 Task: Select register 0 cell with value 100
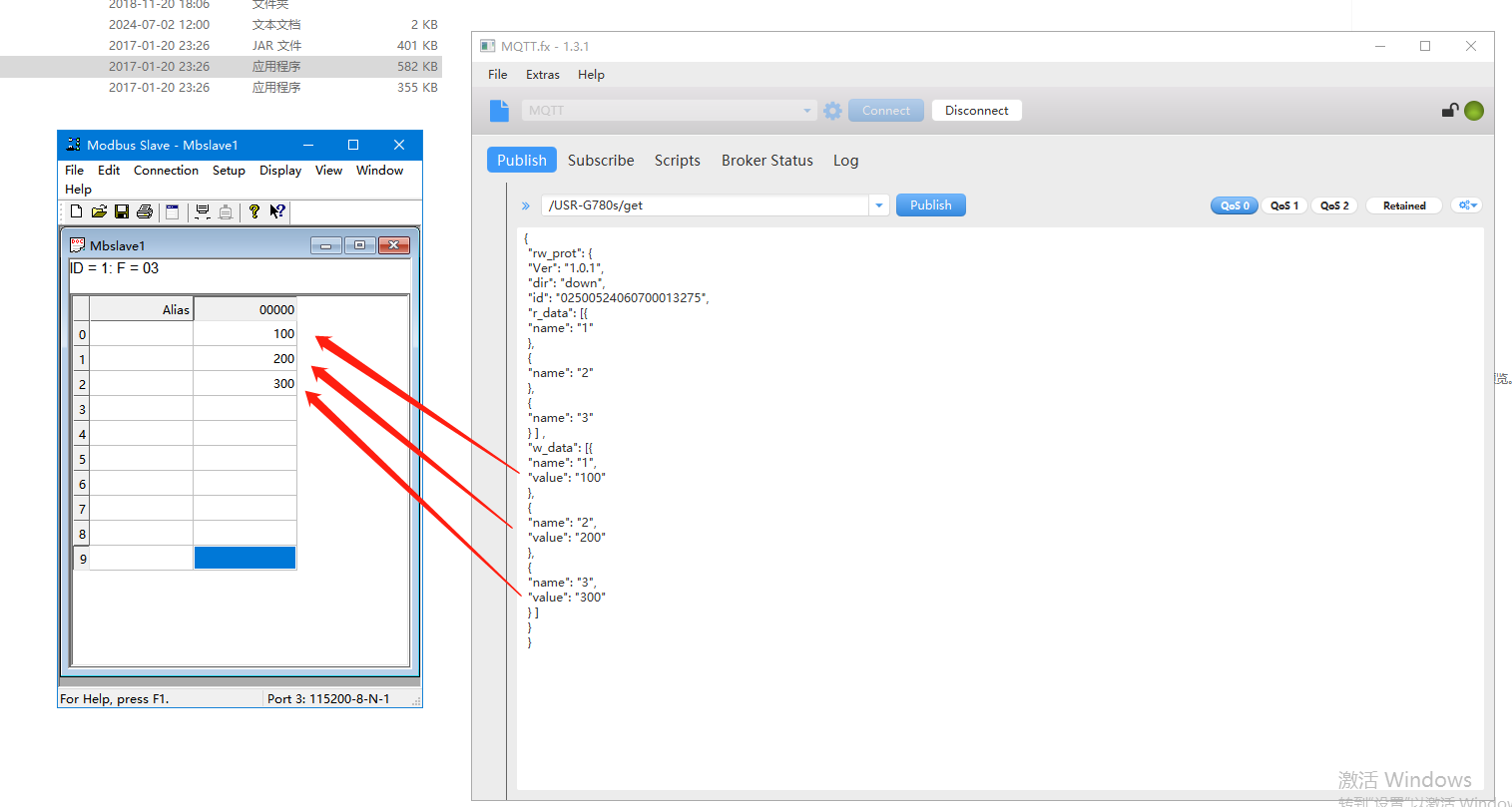[245, 334]
